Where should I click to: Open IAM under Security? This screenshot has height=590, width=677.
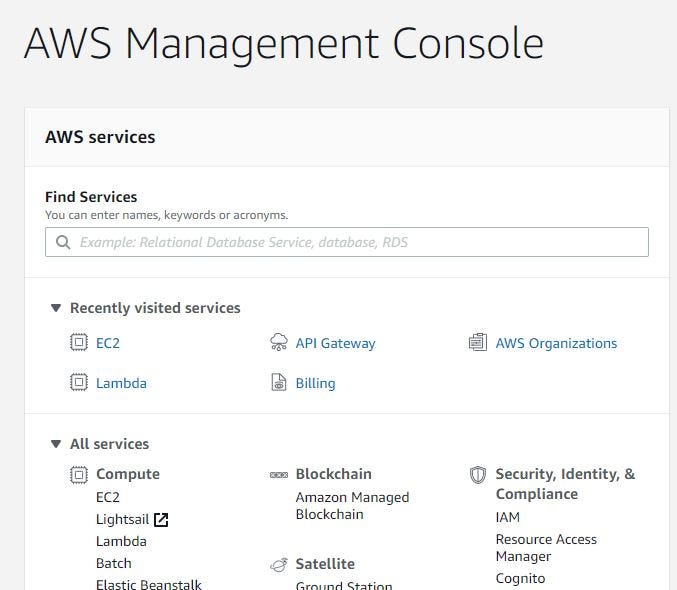point(508,517)
